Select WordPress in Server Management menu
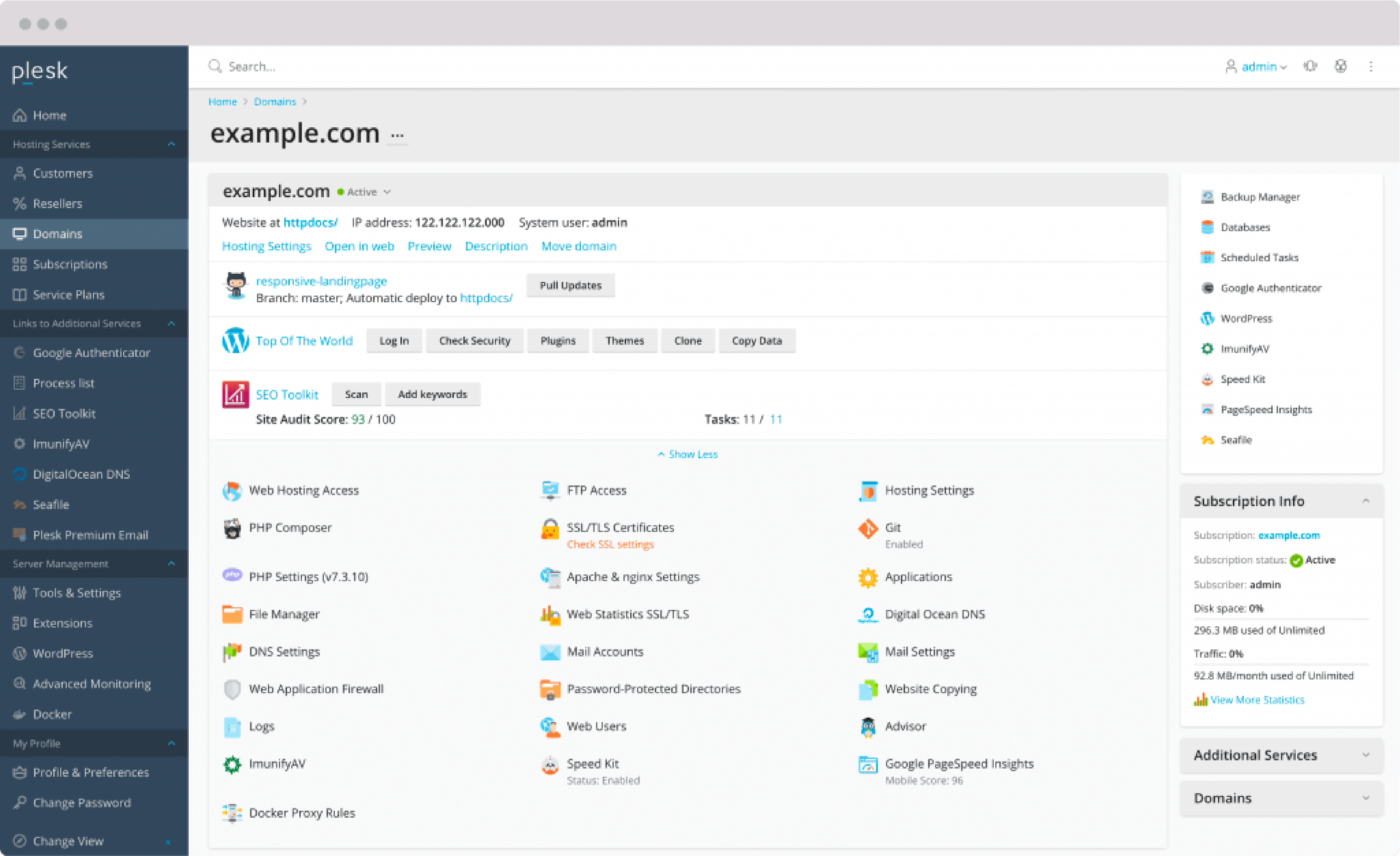 coord(62,653)
